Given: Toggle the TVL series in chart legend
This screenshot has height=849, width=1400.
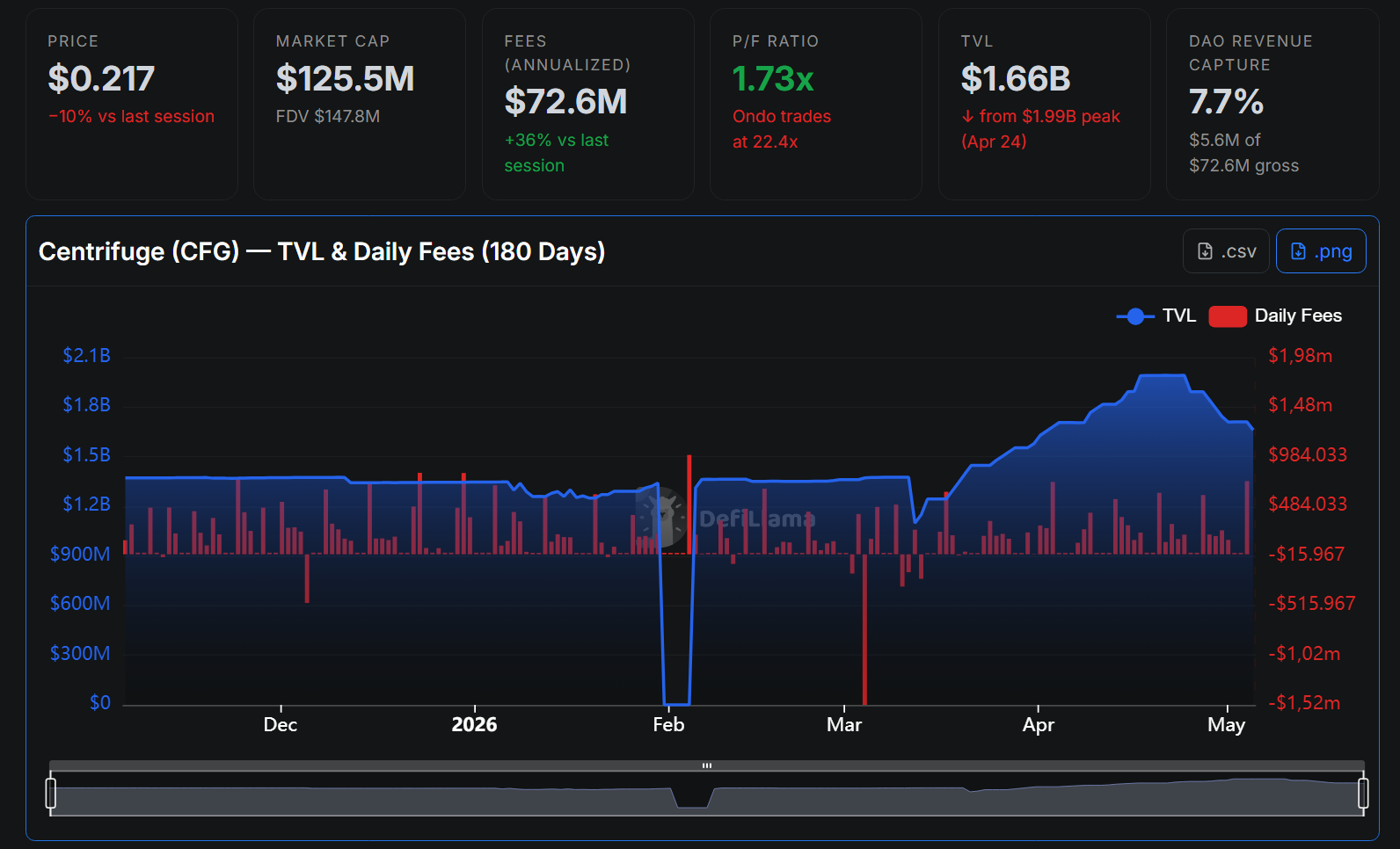Looking at the screenshot, I should click(1156, 316).
